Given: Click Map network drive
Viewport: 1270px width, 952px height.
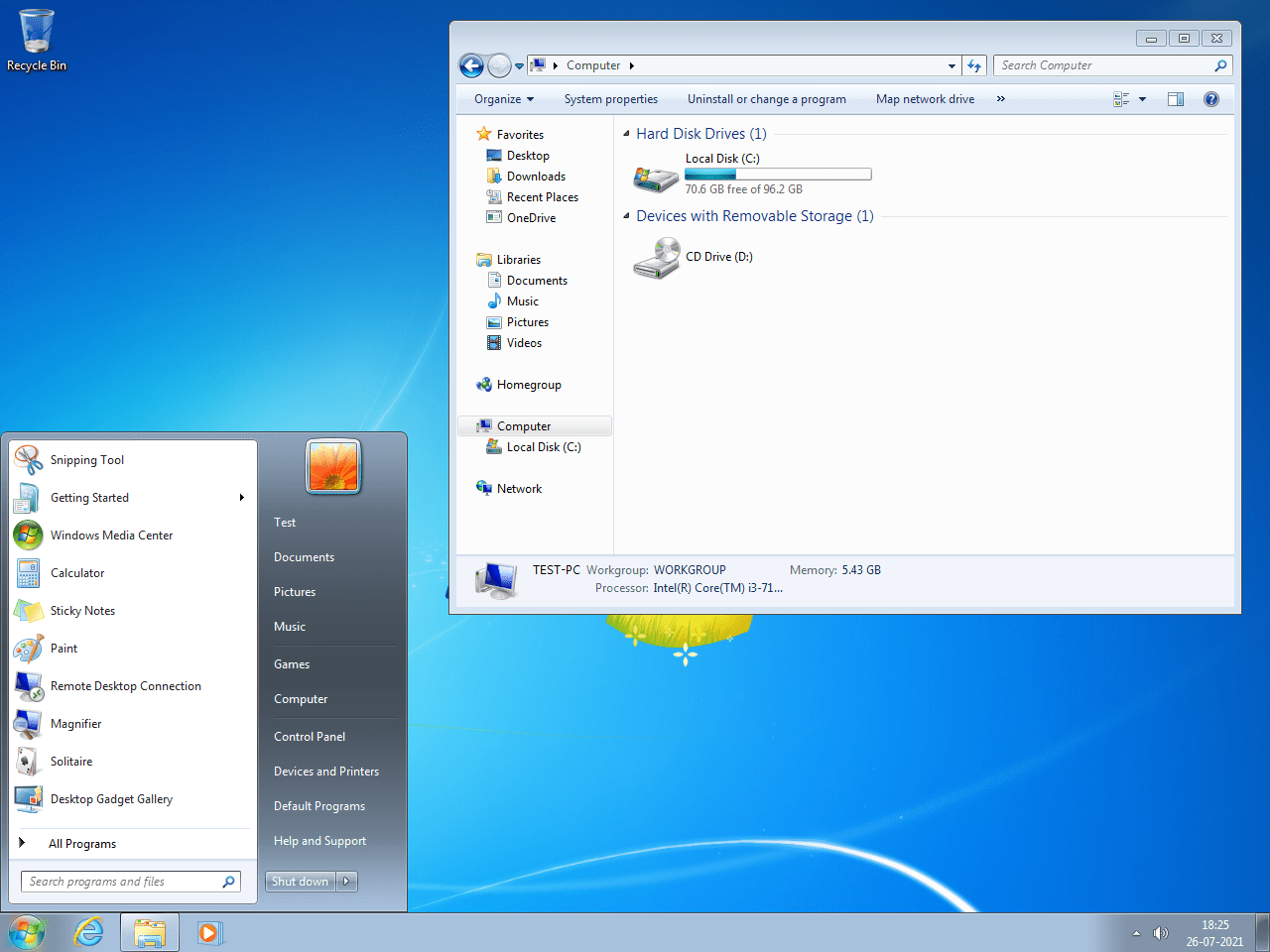Looking at the screenshot, I should (925, 99).
